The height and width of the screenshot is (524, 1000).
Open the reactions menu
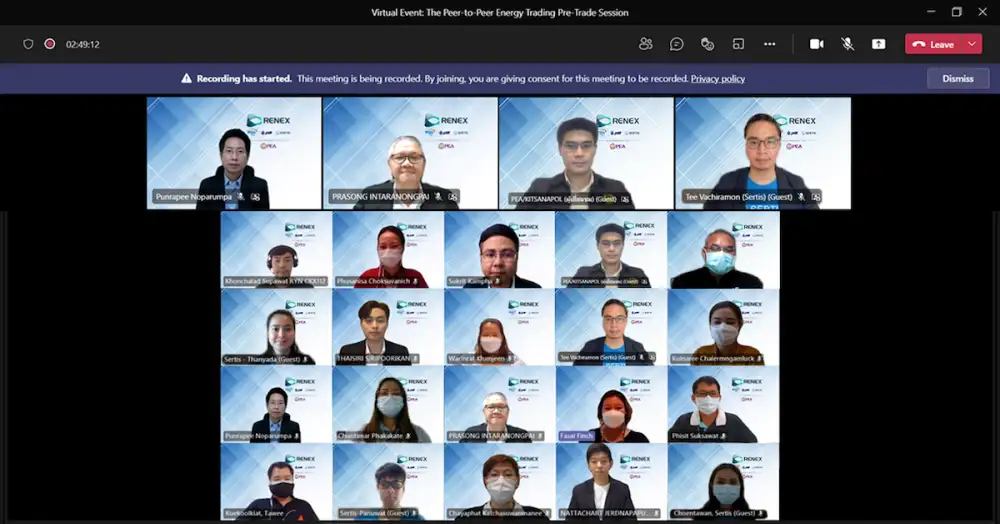pyautogui.click(x=707, y=44)
